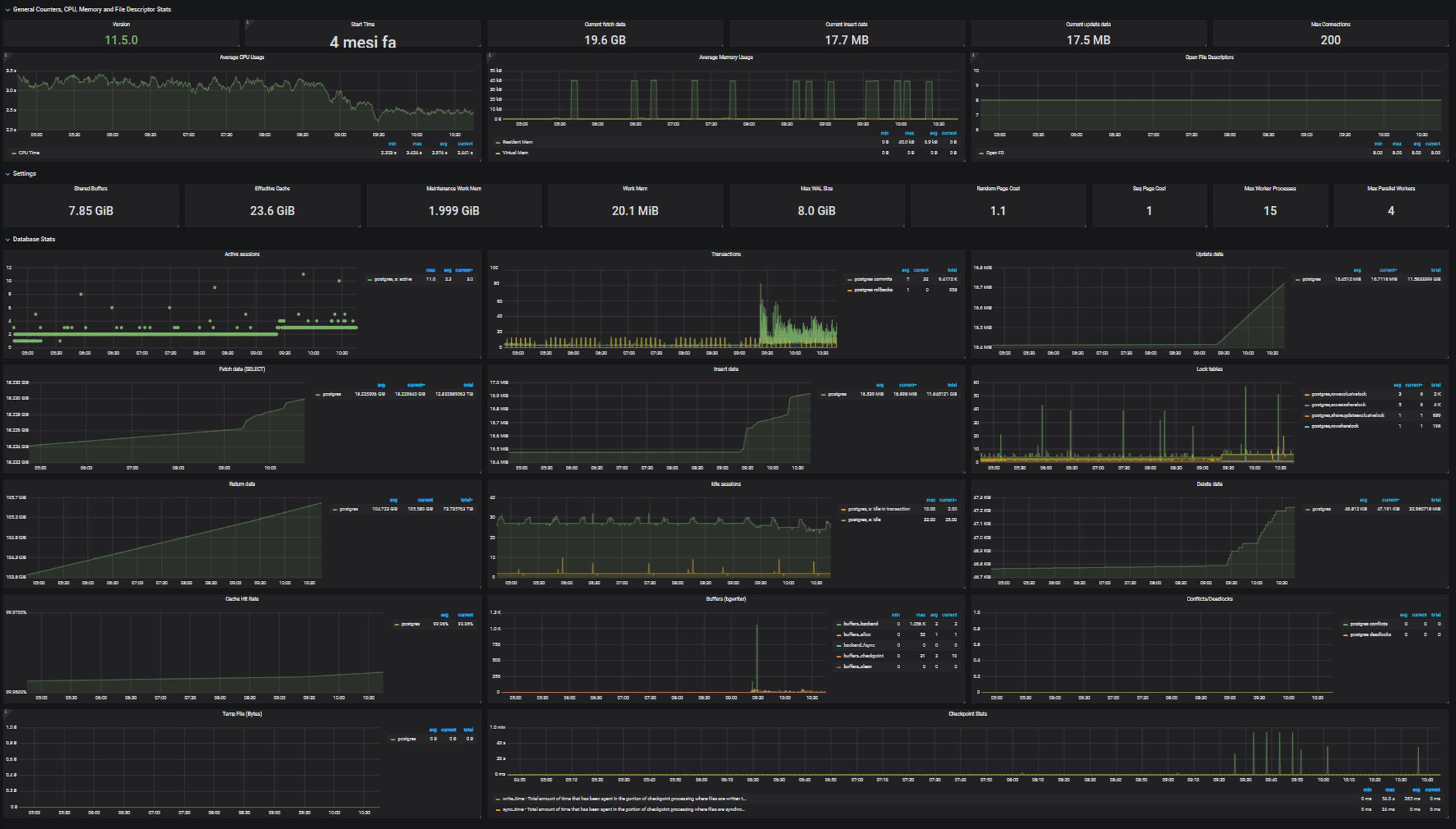
Task: Change color of postgres,rowsharelock series
Action: (x=1307, y=426)
